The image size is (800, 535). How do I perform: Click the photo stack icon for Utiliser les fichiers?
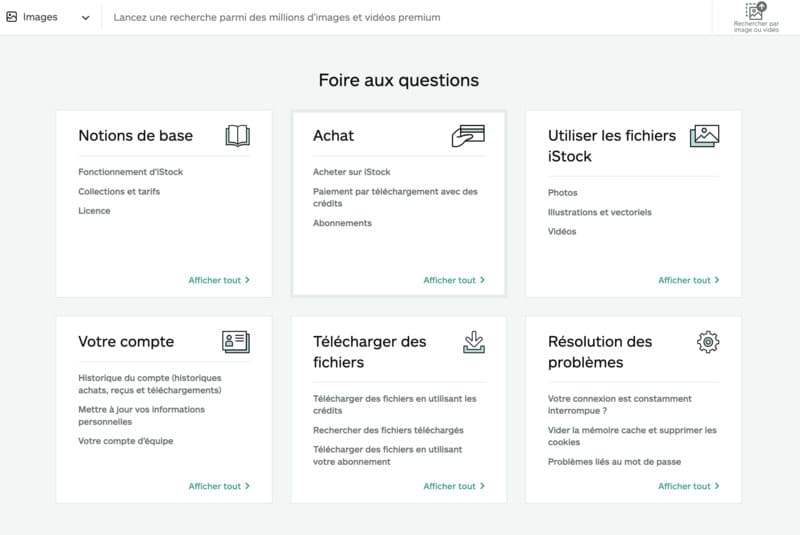(705, 136)
